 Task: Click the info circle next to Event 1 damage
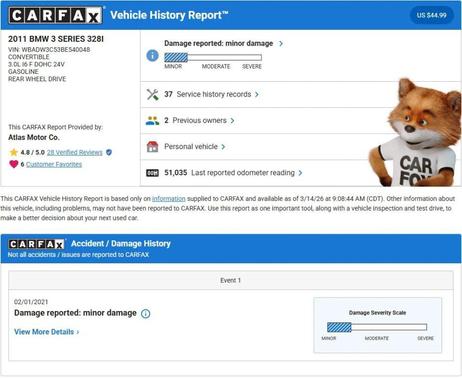146,314
